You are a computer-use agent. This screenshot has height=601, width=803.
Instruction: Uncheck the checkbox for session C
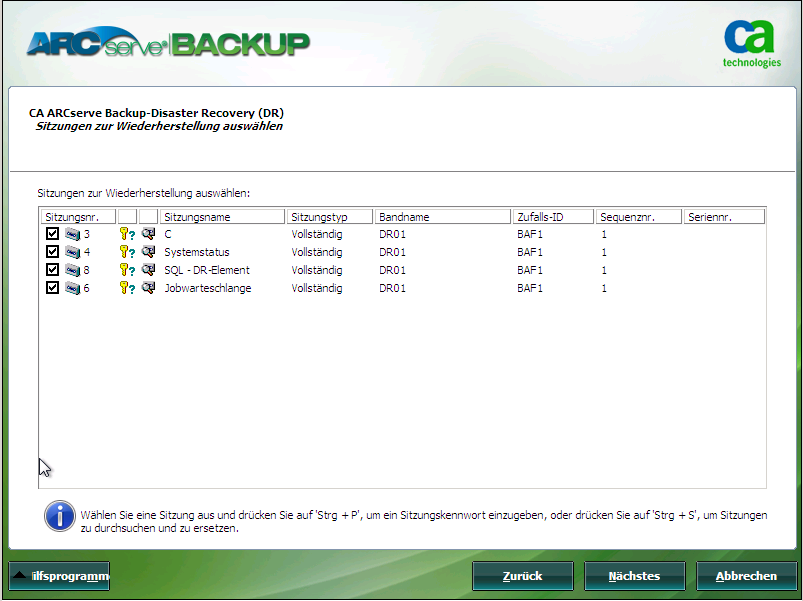[53, 234]
